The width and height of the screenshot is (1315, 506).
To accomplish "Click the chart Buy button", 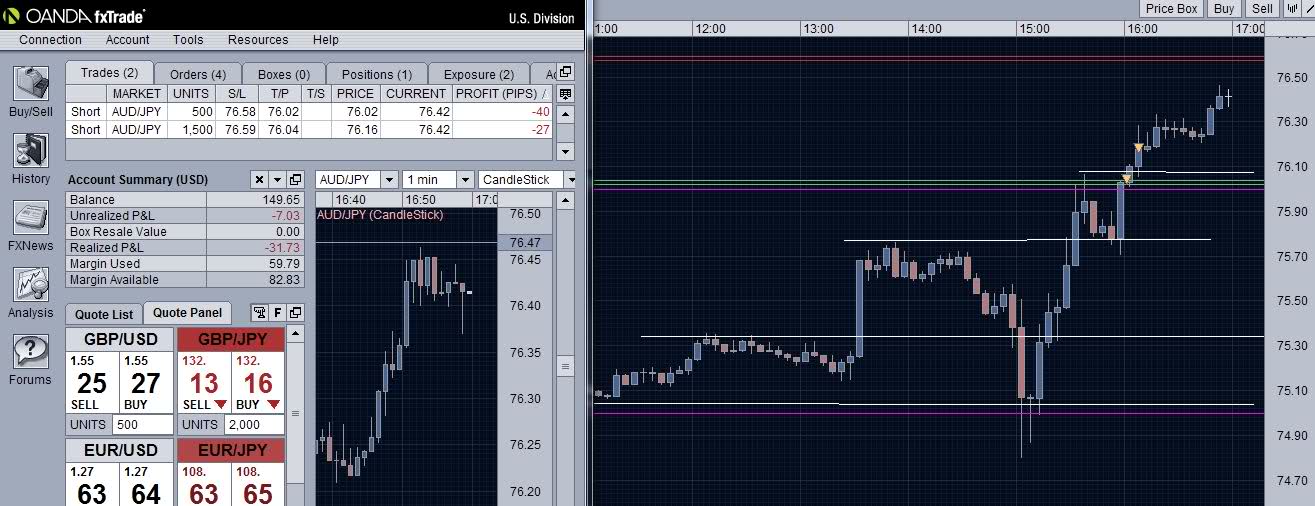I will click(x=1224, y=8).
